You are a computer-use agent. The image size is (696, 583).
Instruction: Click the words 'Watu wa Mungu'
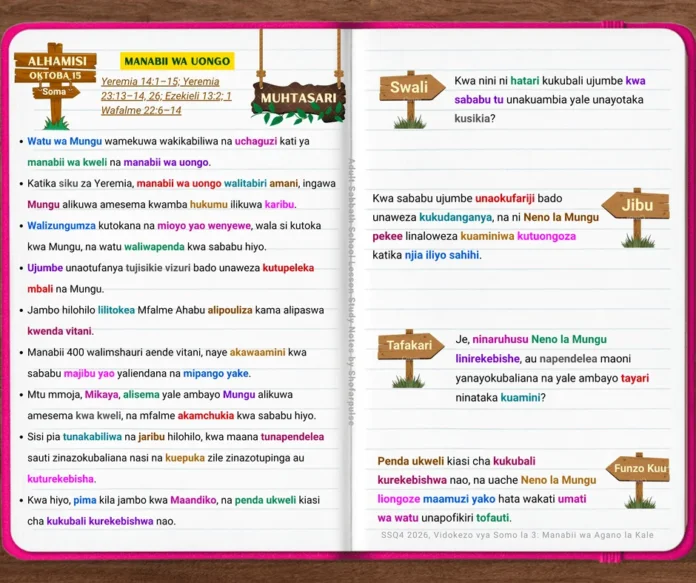64,141
